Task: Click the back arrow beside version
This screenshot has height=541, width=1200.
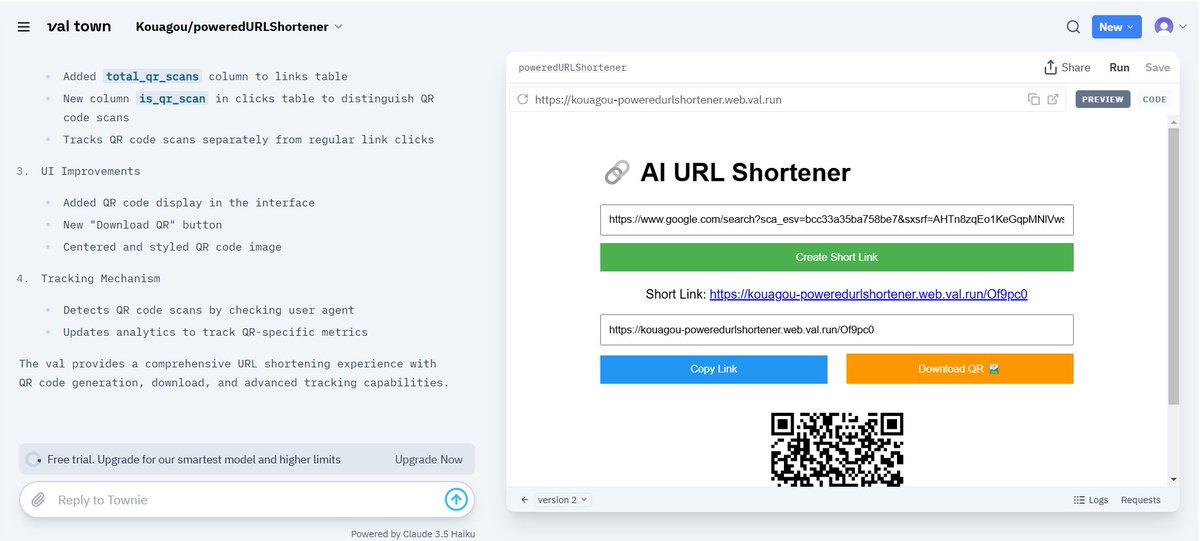Action: [x=525, y=499]
